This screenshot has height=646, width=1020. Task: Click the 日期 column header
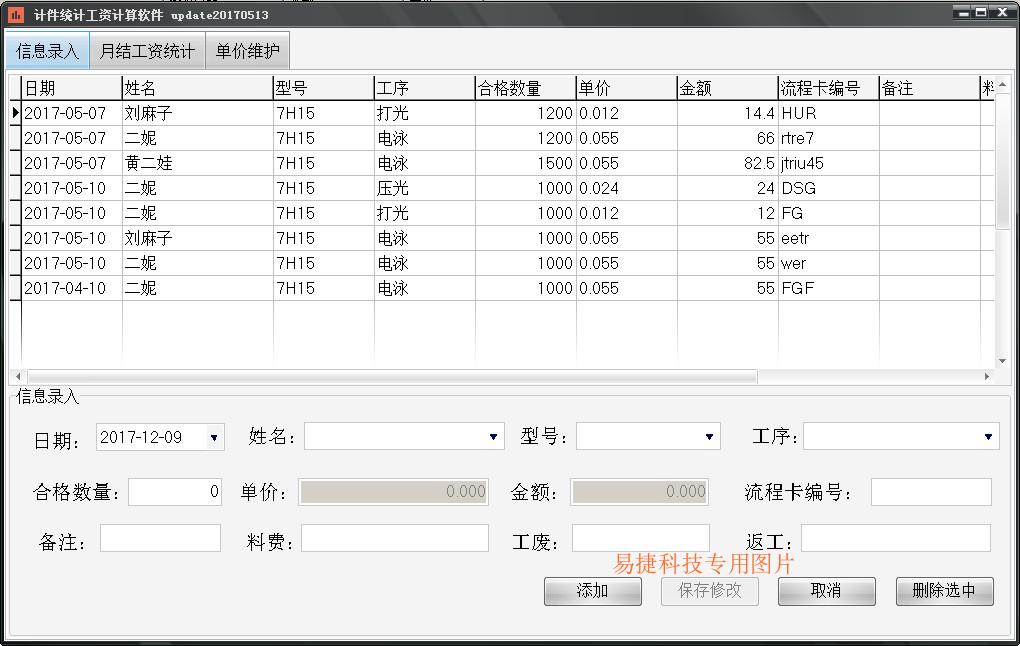click(72, 88)
